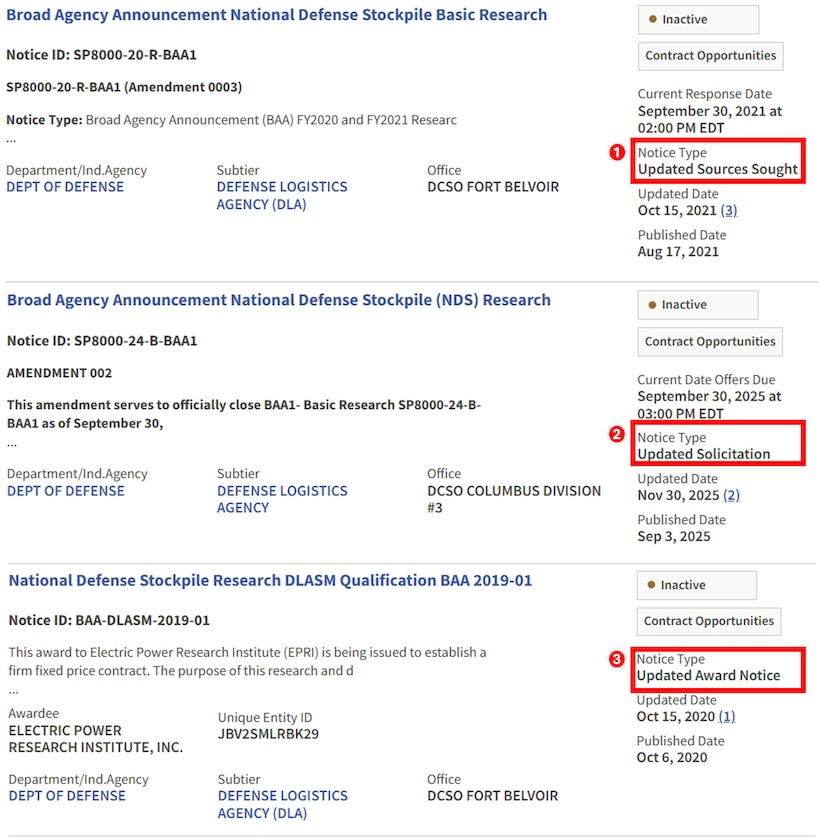This screenshot has height=839, width=824.
Task: Click the Inactive status badge on the NDS Research result
Action: coord(697,305)
